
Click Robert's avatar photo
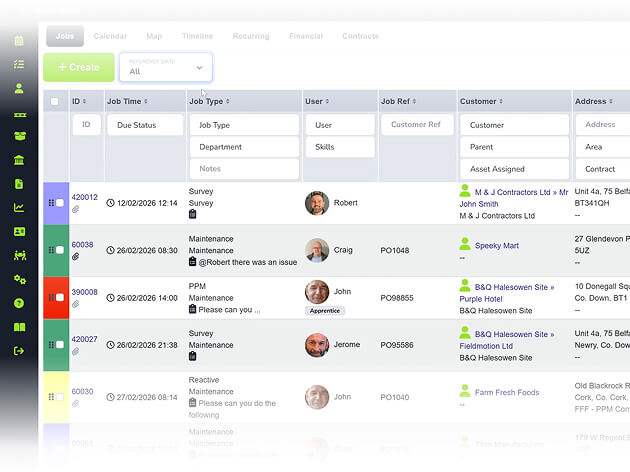pyautogui.click(x=317, y=203)
